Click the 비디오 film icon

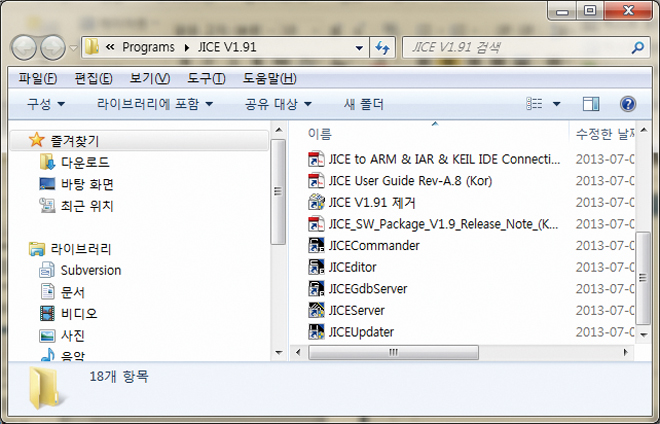click(x=47, y=314)
